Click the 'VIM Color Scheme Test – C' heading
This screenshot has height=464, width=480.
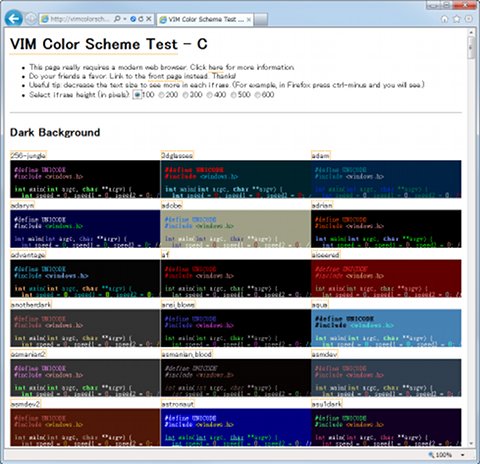(x=109, y=44)
